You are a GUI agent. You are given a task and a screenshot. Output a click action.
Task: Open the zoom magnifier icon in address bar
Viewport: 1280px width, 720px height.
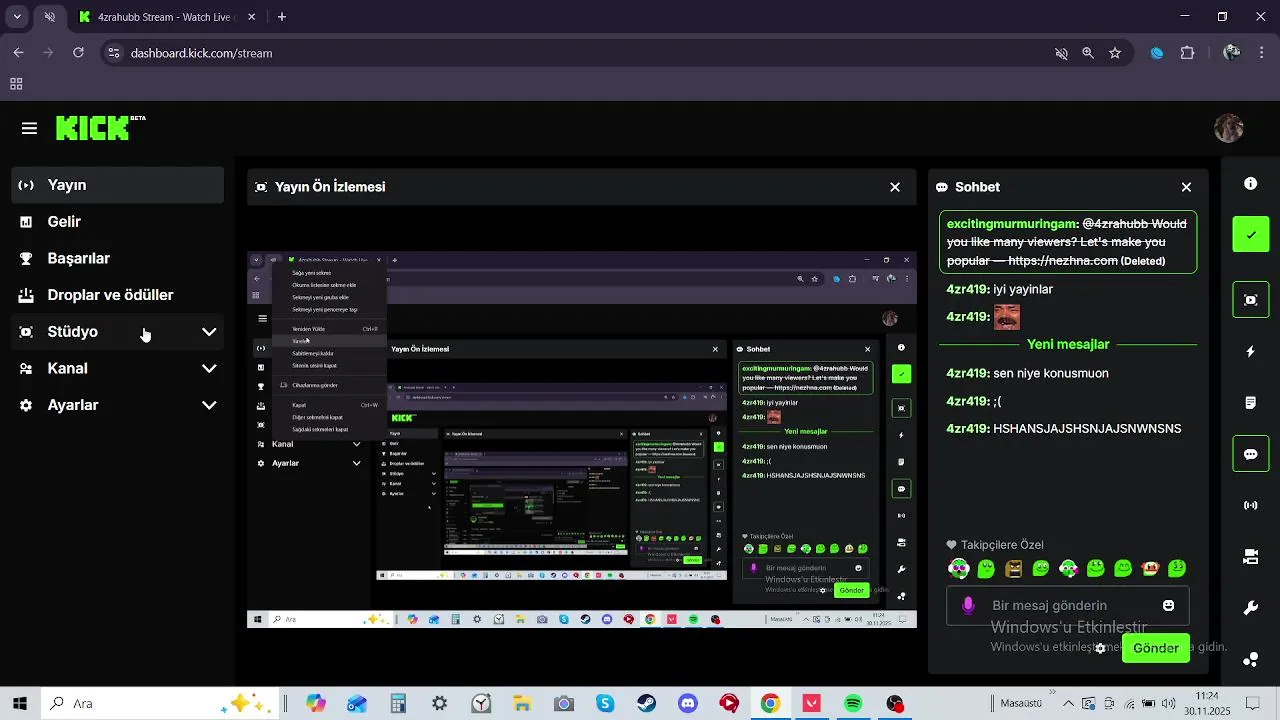point(1088,53)
